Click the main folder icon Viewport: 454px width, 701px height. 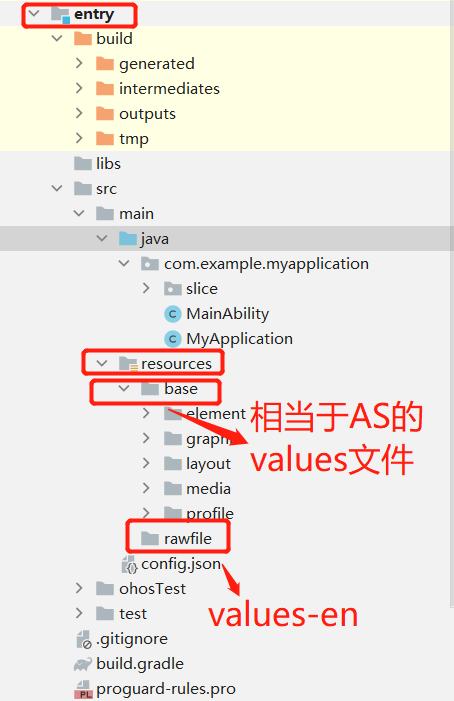pyautogui.click(x=105, y=214)
